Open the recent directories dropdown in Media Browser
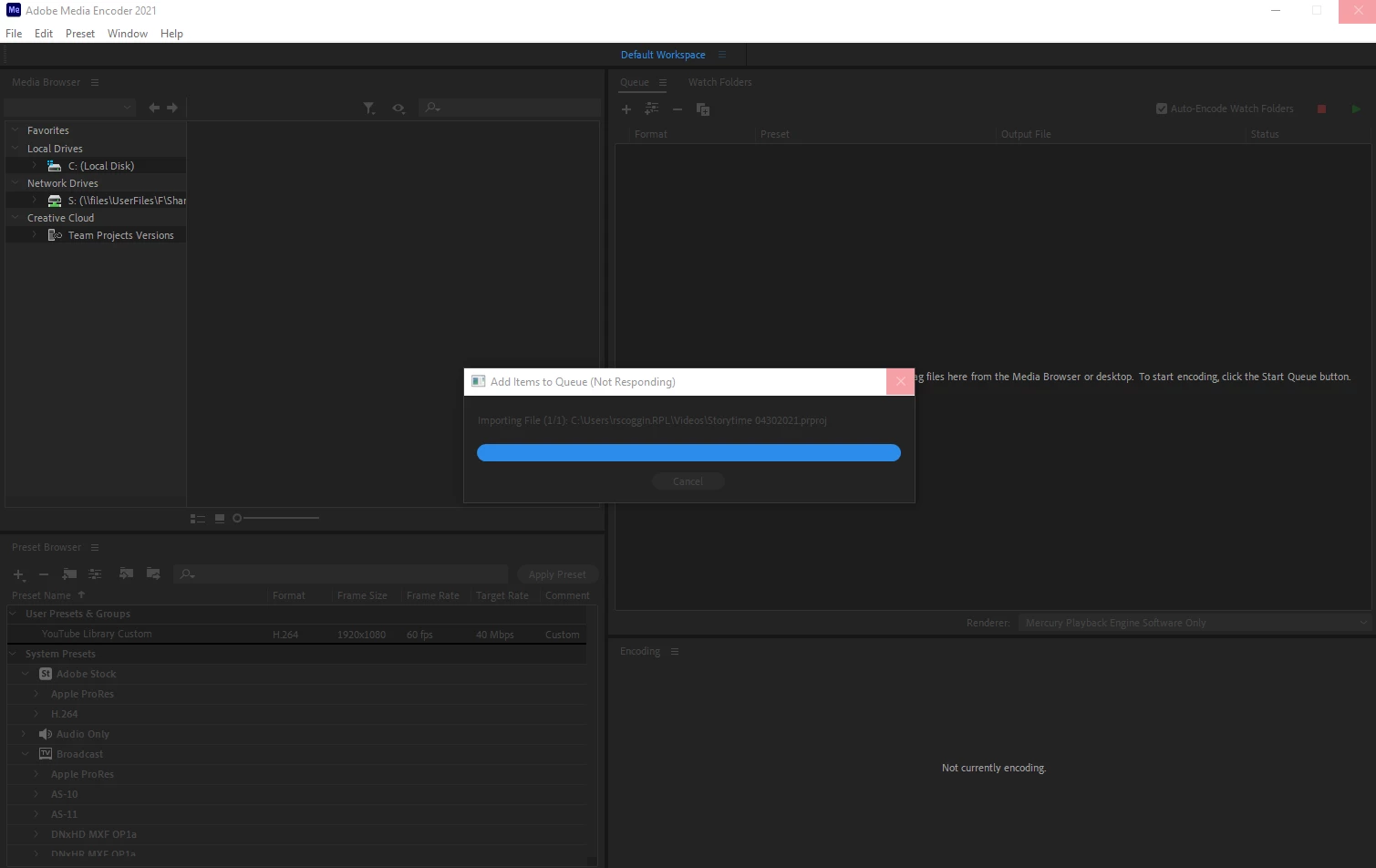The width and height of the screenshot is (1376, 868). point(70,108)
